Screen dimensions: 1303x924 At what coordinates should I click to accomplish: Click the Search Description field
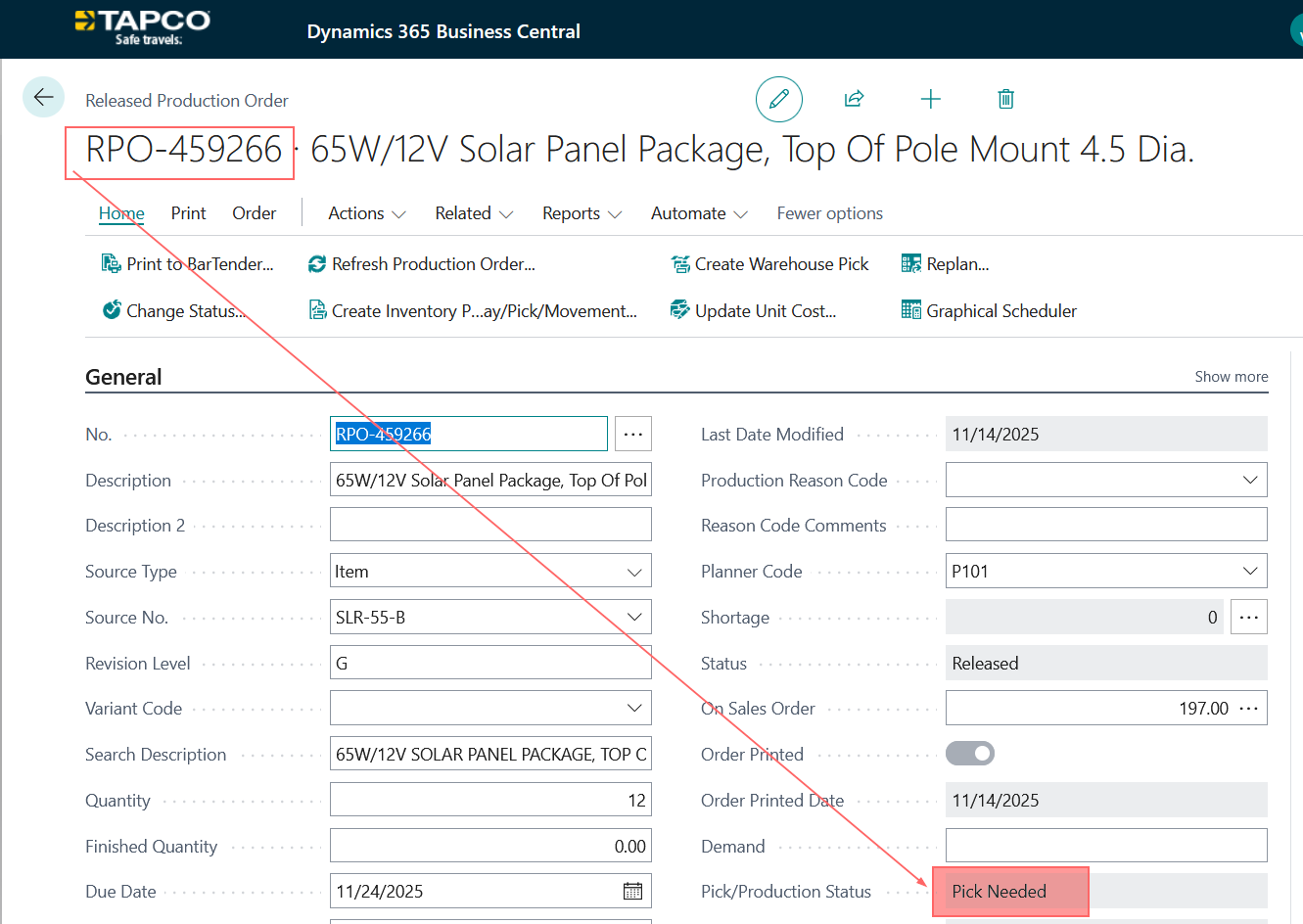490,754
